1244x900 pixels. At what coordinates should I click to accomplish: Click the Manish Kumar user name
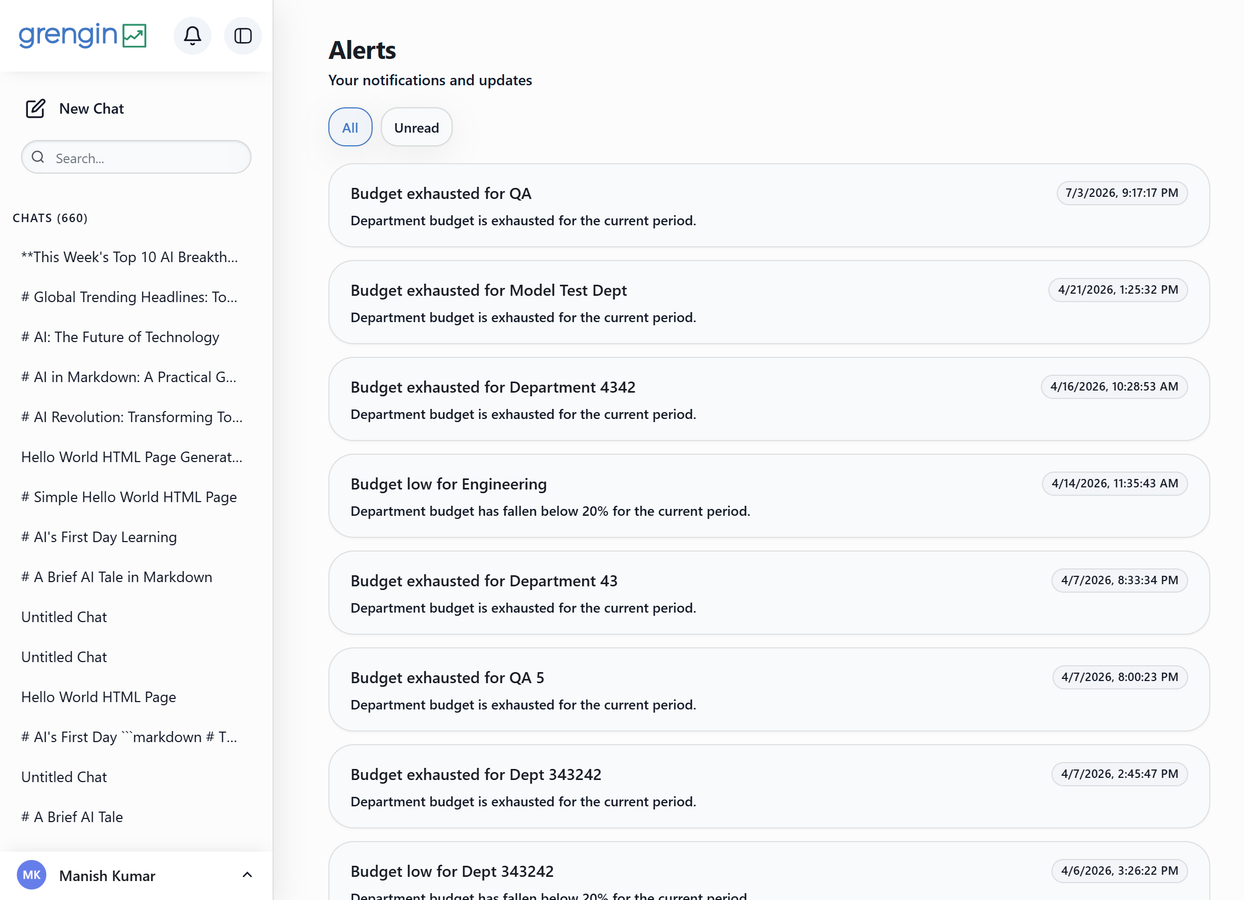coord(107,876)
